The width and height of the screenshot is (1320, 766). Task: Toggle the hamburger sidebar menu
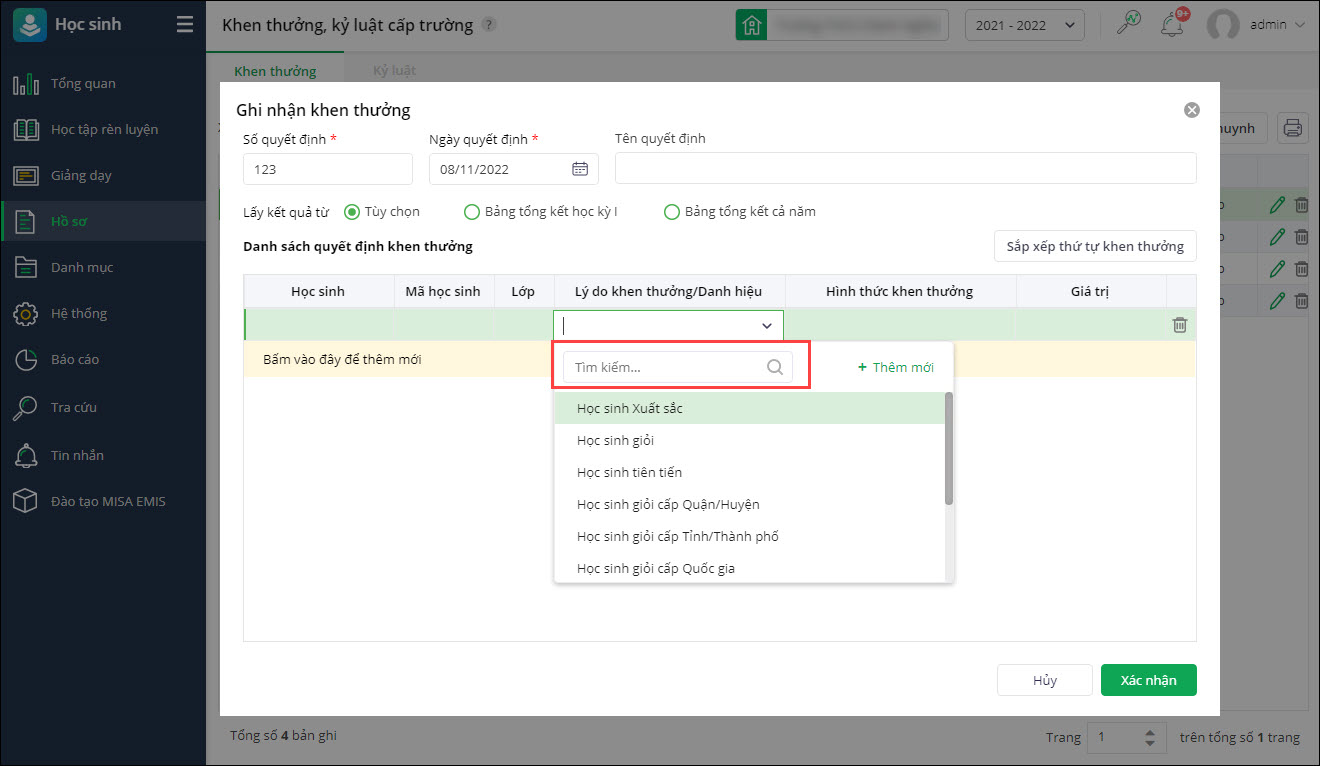click(185, 25)
